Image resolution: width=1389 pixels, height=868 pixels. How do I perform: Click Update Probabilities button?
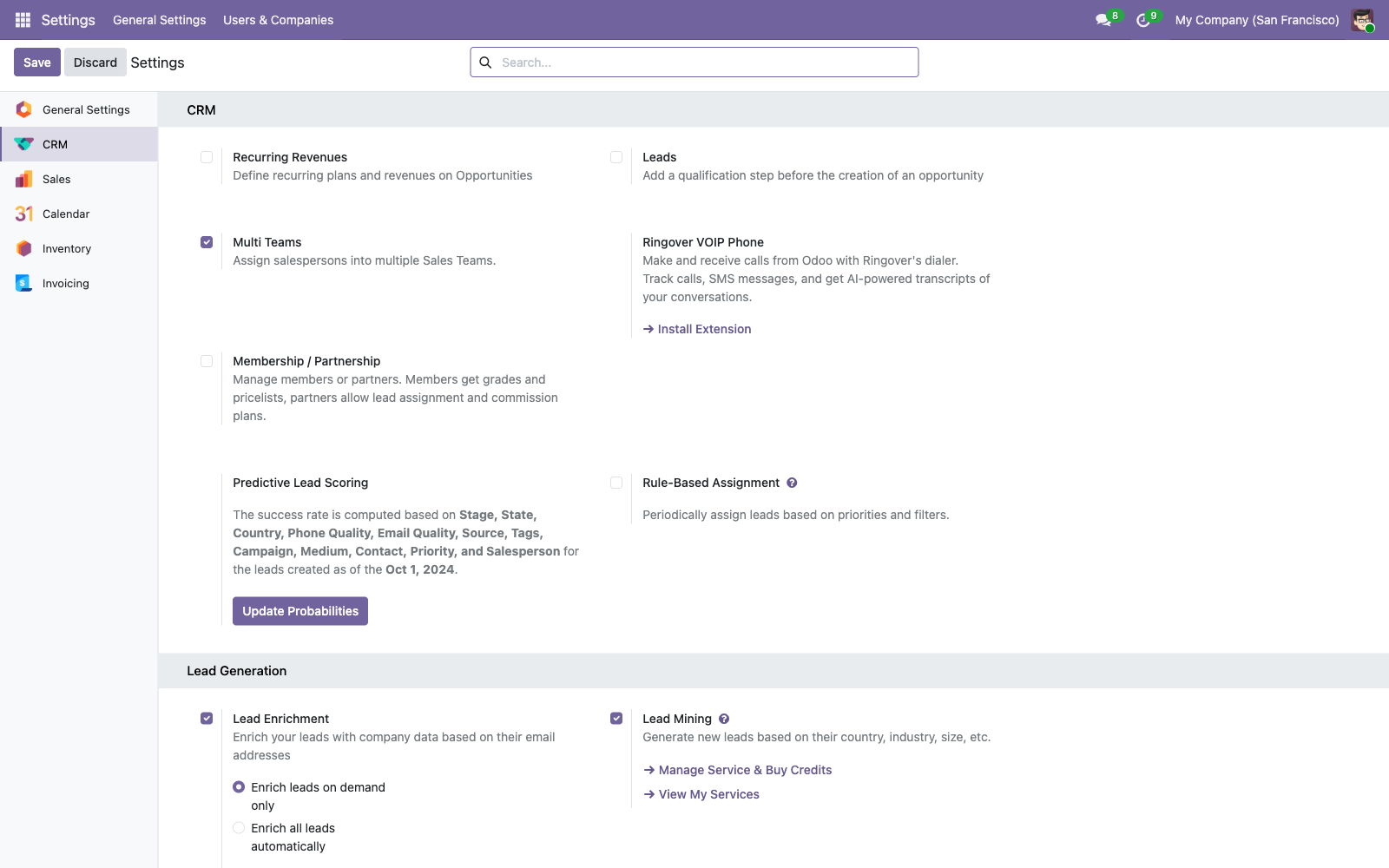click(x=300, y=611)
